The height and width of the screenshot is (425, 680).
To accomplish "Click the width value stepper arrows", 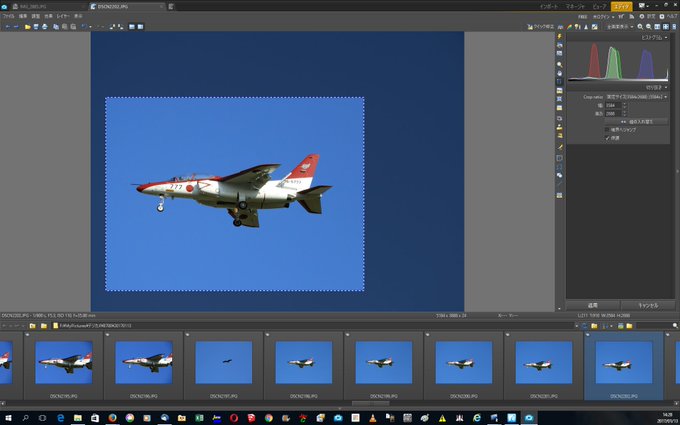I will tap(624, 105).
